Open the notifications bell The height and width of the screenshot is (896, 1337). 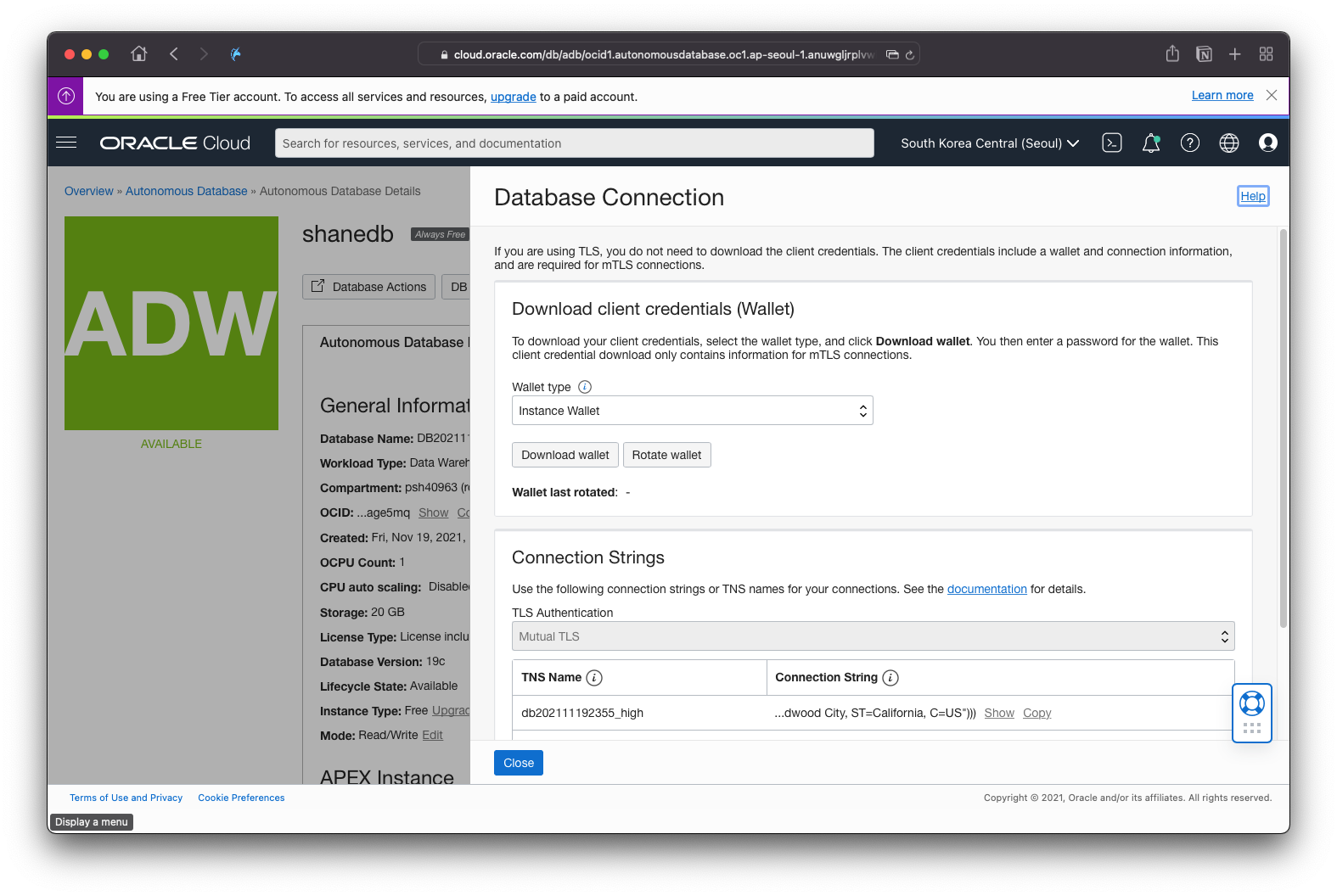click(x=1151, y=143)
